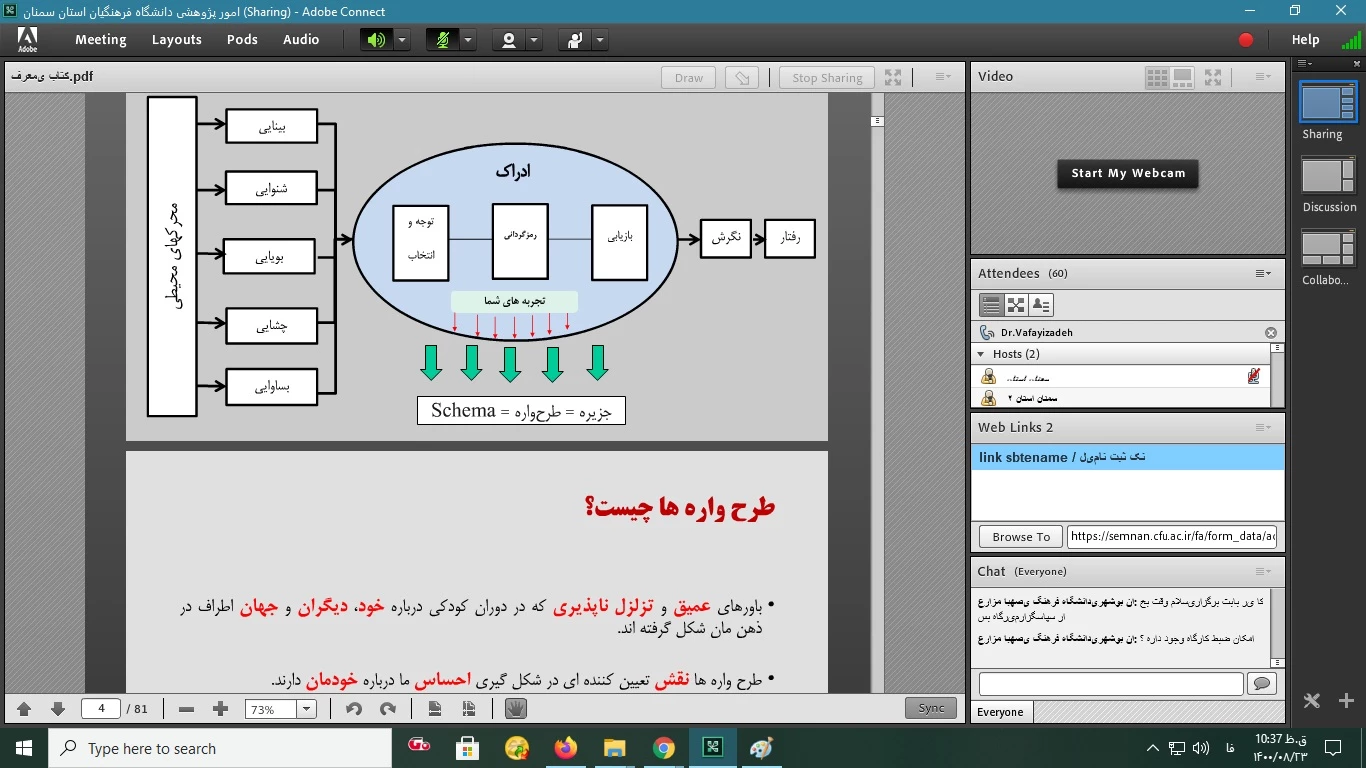The height and width of the screenshot is (768, 1366).
Task: Open Firefox from the Windows taskbar
Action: point(566,748)
